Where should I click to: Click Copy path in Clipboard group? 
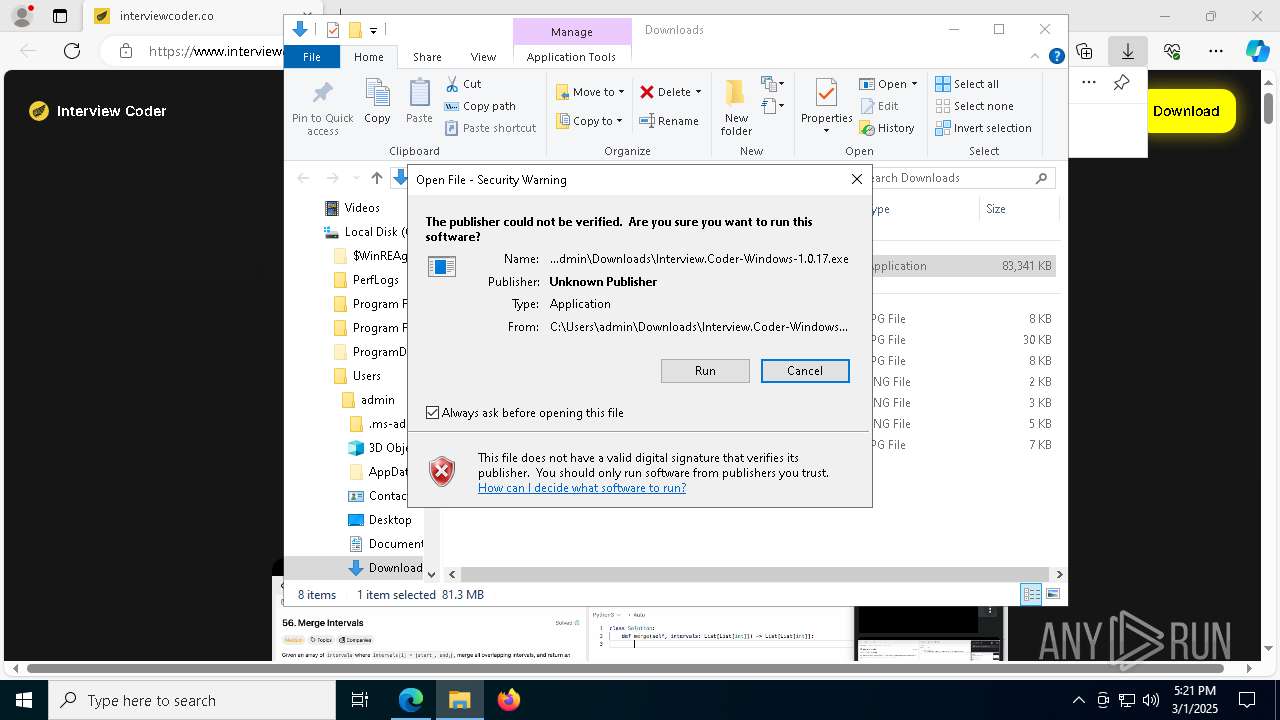tap(480, 106)
